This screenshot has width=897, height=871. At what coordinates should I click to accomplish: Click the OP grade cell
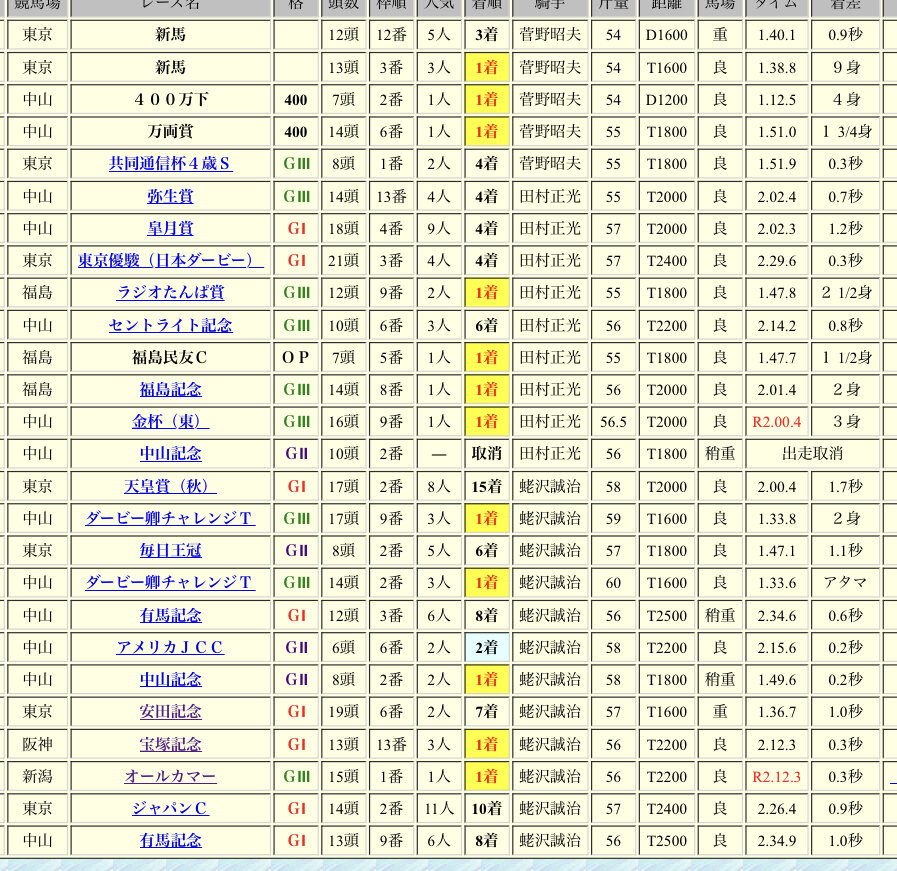tap(296, 357)
